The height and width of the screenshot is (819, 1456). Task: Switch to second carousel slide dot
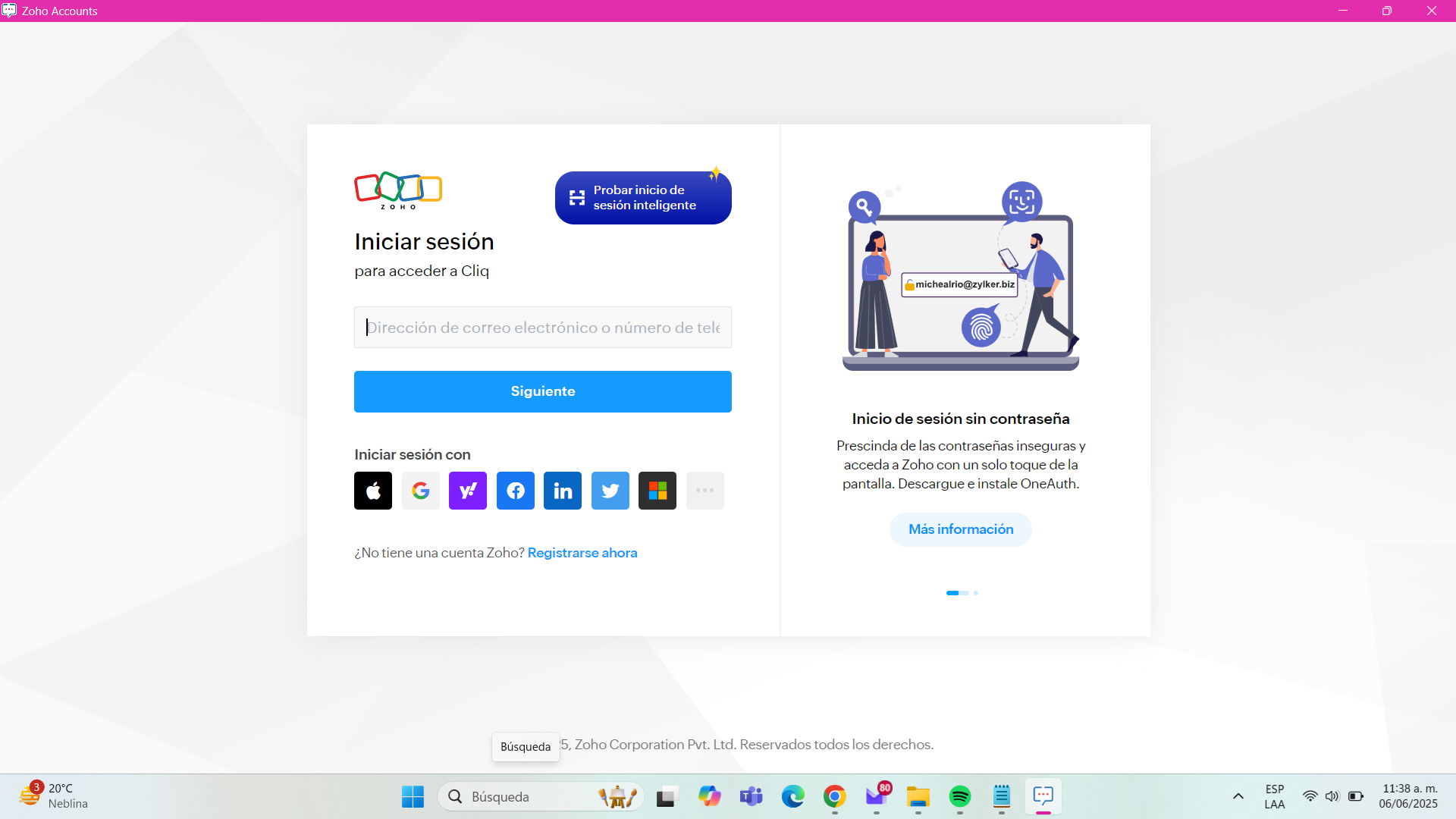[x=965, y=593]
